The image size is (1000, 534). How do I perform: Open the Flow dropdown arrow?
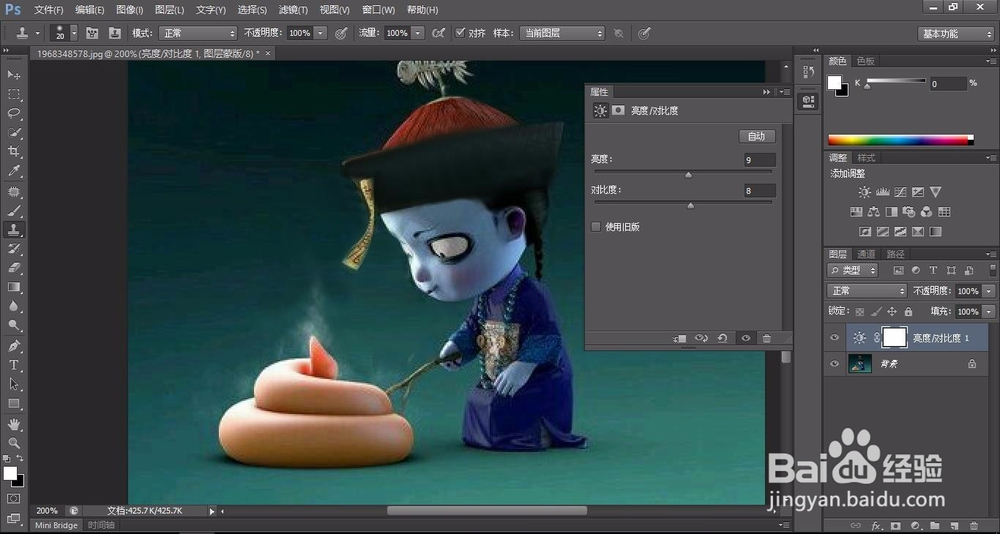(x=418, y=33)
